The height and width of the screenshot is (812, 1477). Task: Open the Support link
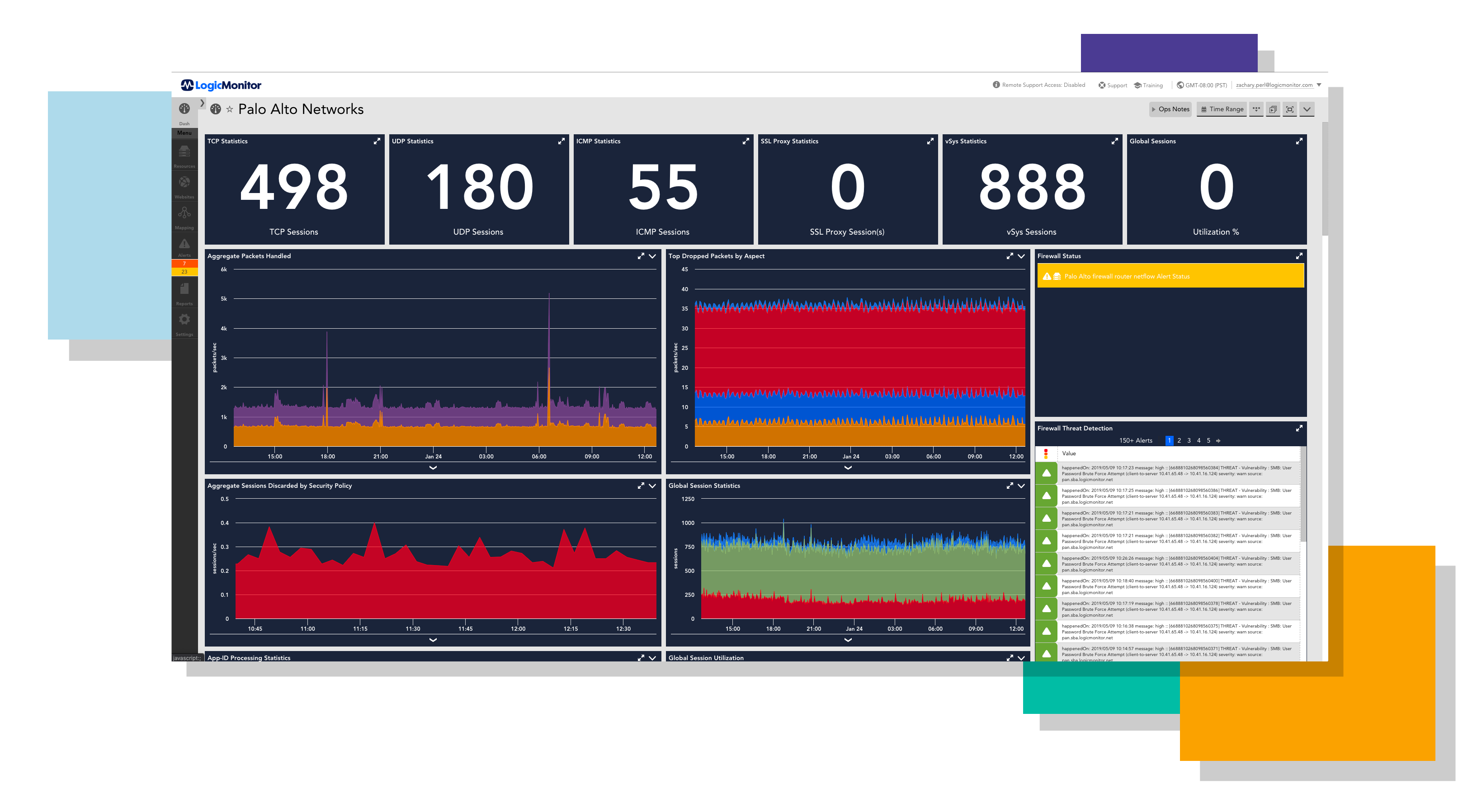[x=1112, y=85]
